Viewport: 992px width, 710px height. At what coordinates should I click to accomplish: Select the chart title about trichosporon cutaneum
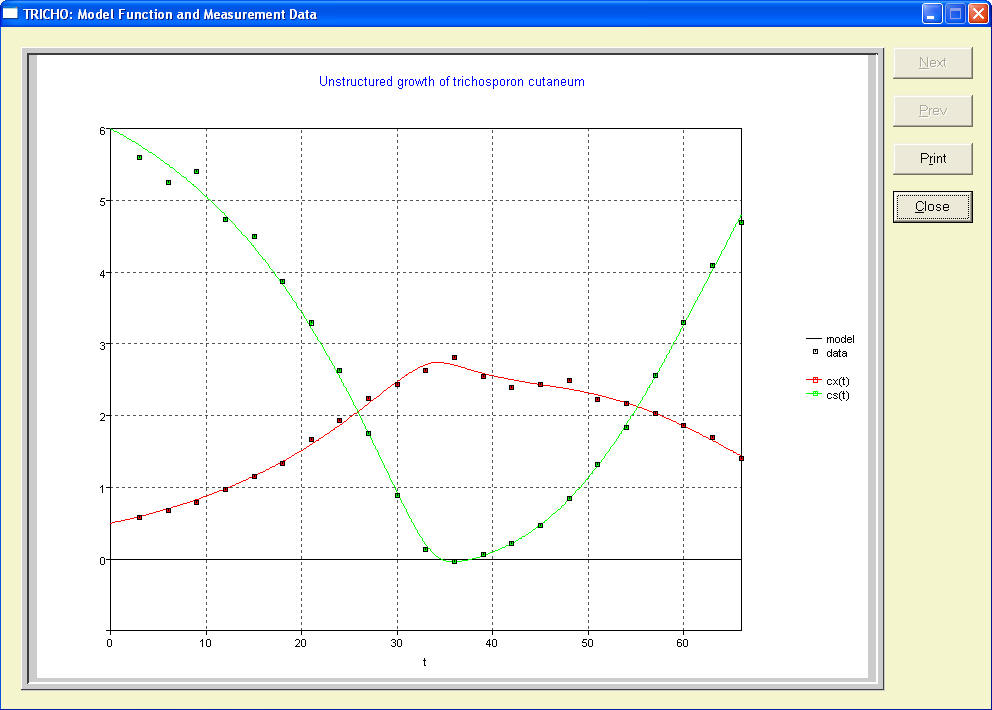pyautogui.click(x=451, y=82)
